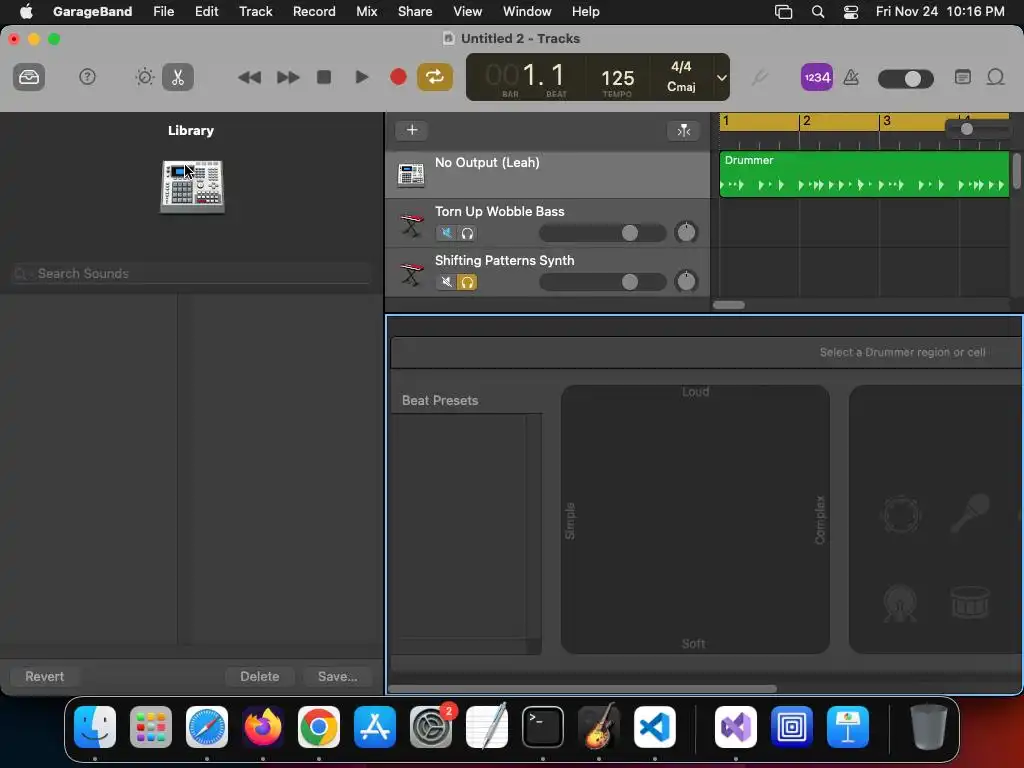Click the Rewind button
1024x768 pixels.
249,78
